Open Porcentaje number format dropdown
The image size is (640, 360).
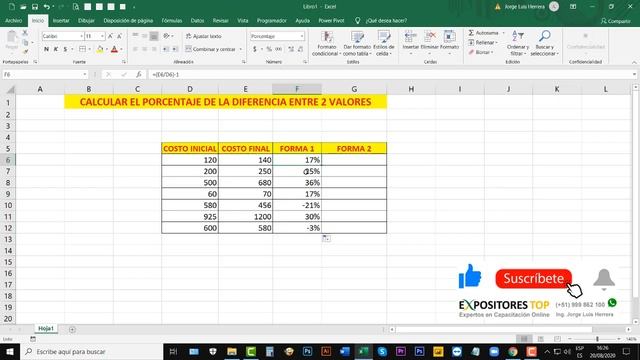(302, 36)
